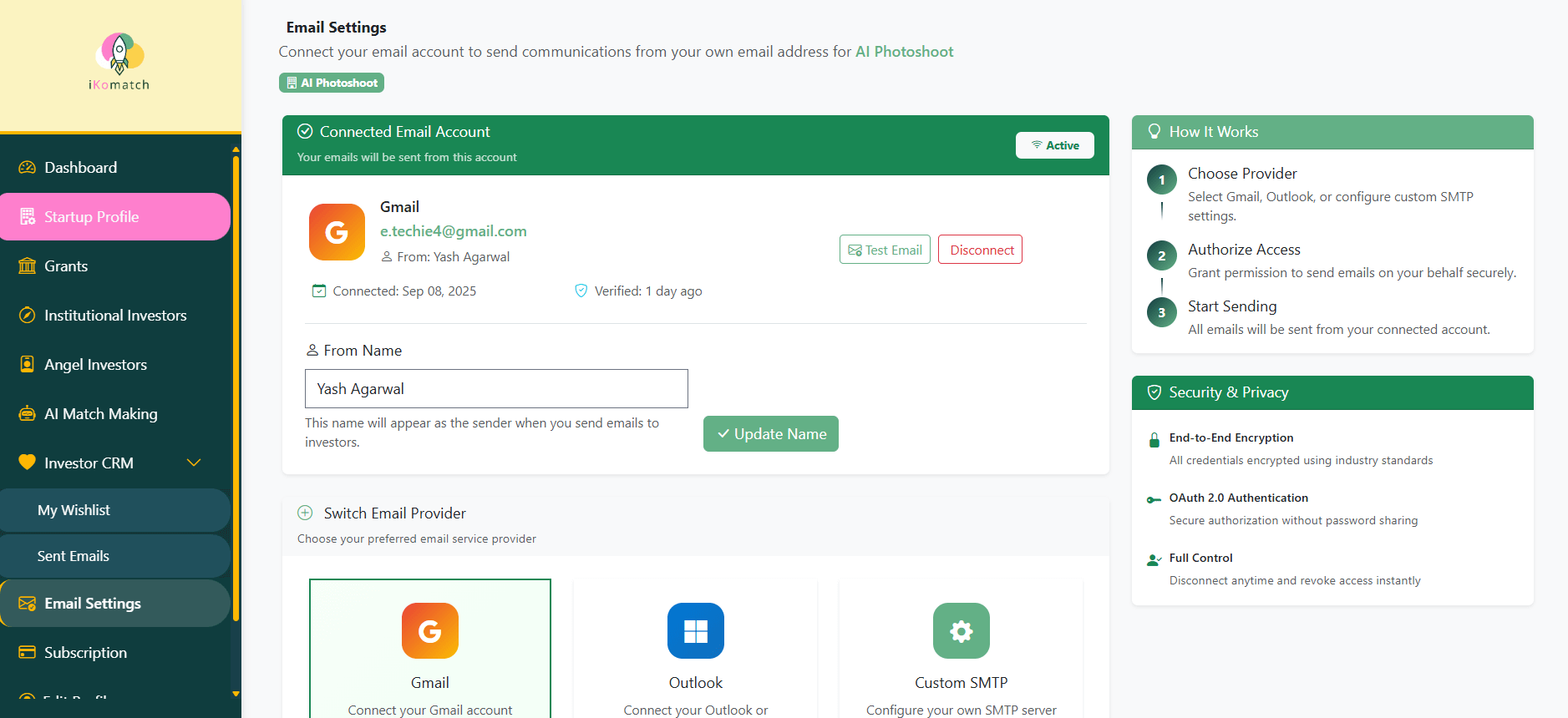Screen dimensions: 1568x718
Task: Click the AI Match Making robot icon
Action: [28, 413]
